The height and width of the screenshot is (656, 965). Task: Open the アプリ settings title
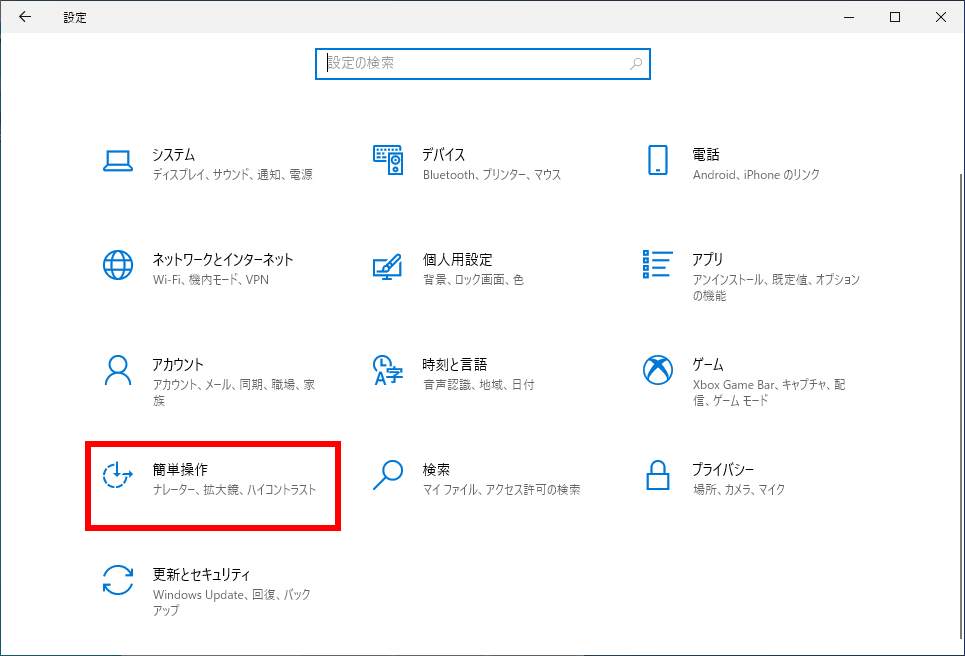[708, 260]
